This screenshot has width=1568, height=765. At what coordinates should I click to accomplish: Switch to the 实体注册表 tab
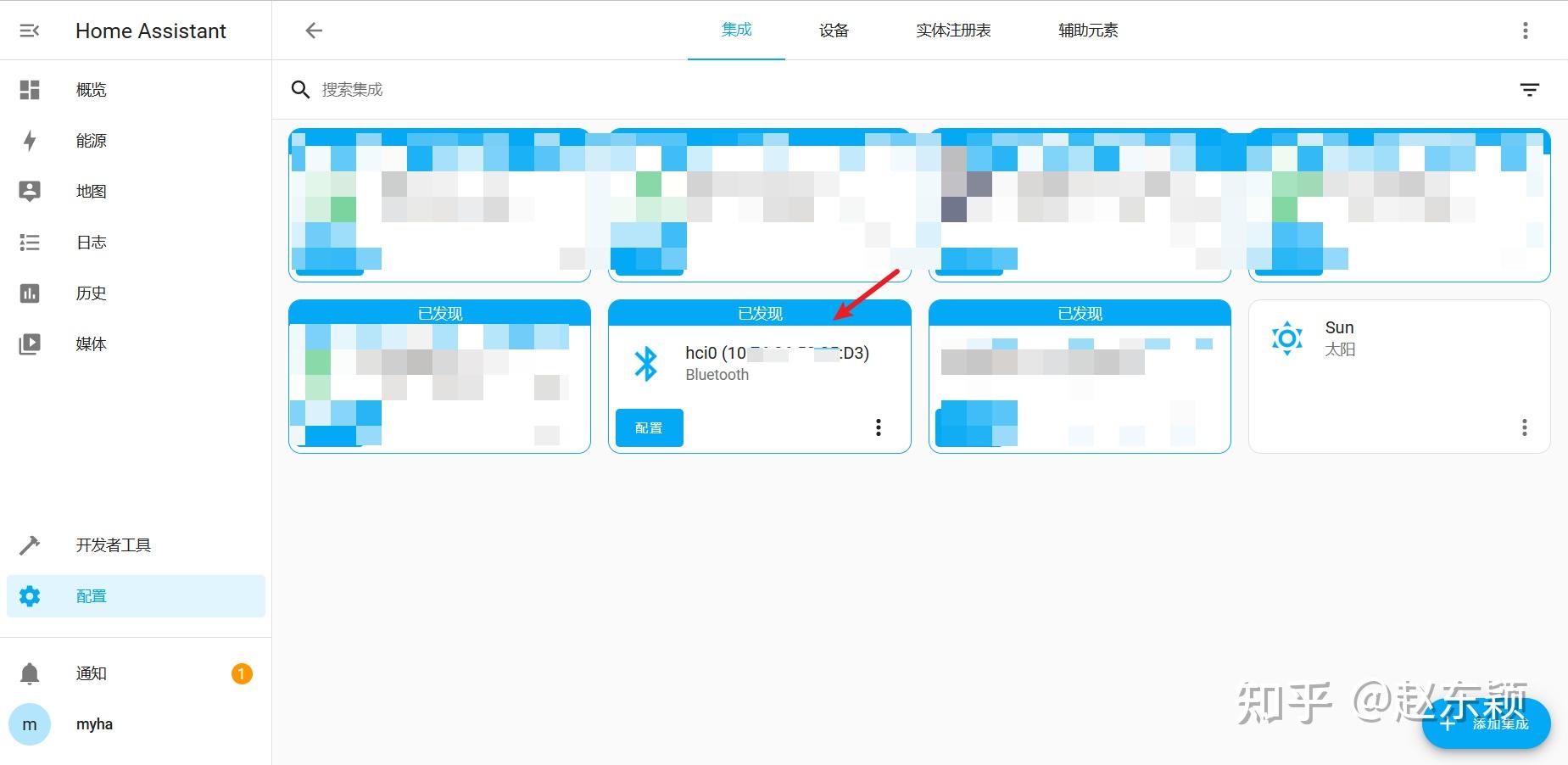(953, 30)
